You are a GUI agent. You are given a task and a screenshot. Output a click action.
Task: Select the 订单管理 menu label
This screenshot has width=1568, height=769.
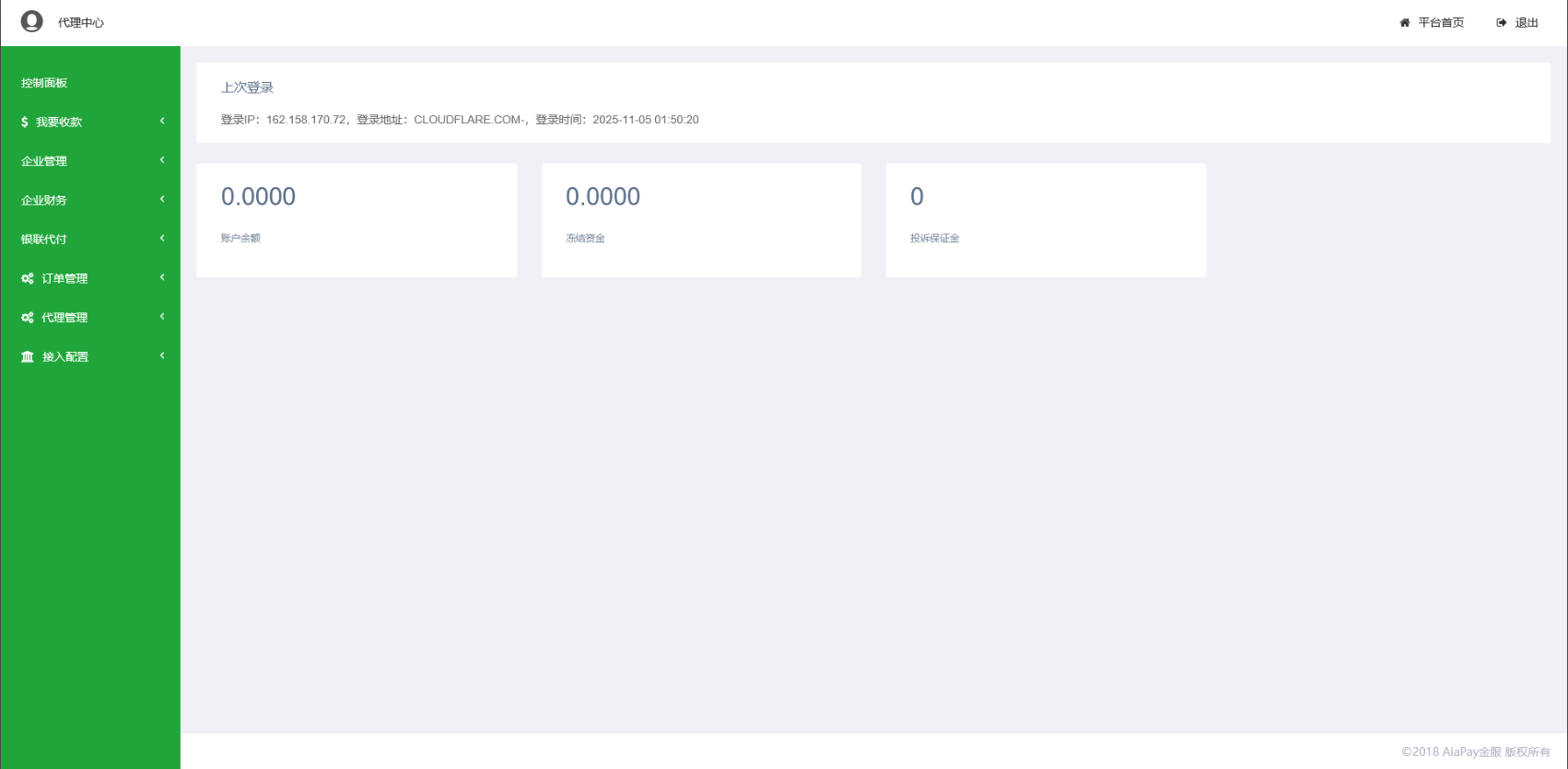tap(64, 278)
